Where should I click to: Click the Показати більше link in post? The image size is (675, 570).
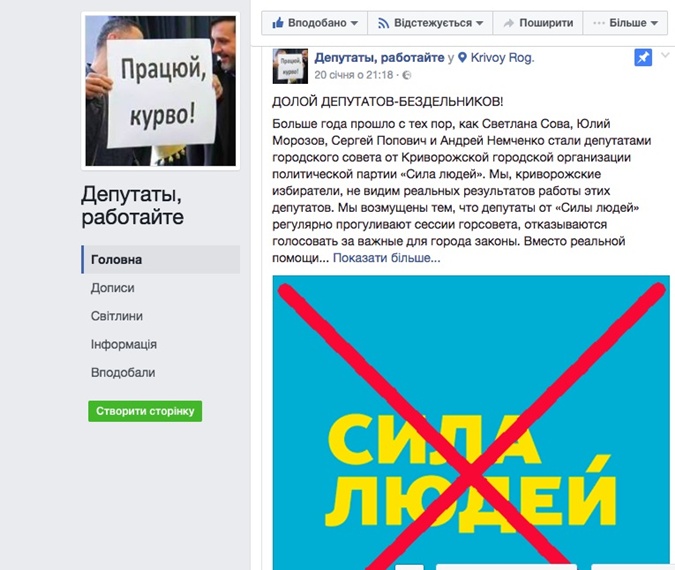coord(387,258)
